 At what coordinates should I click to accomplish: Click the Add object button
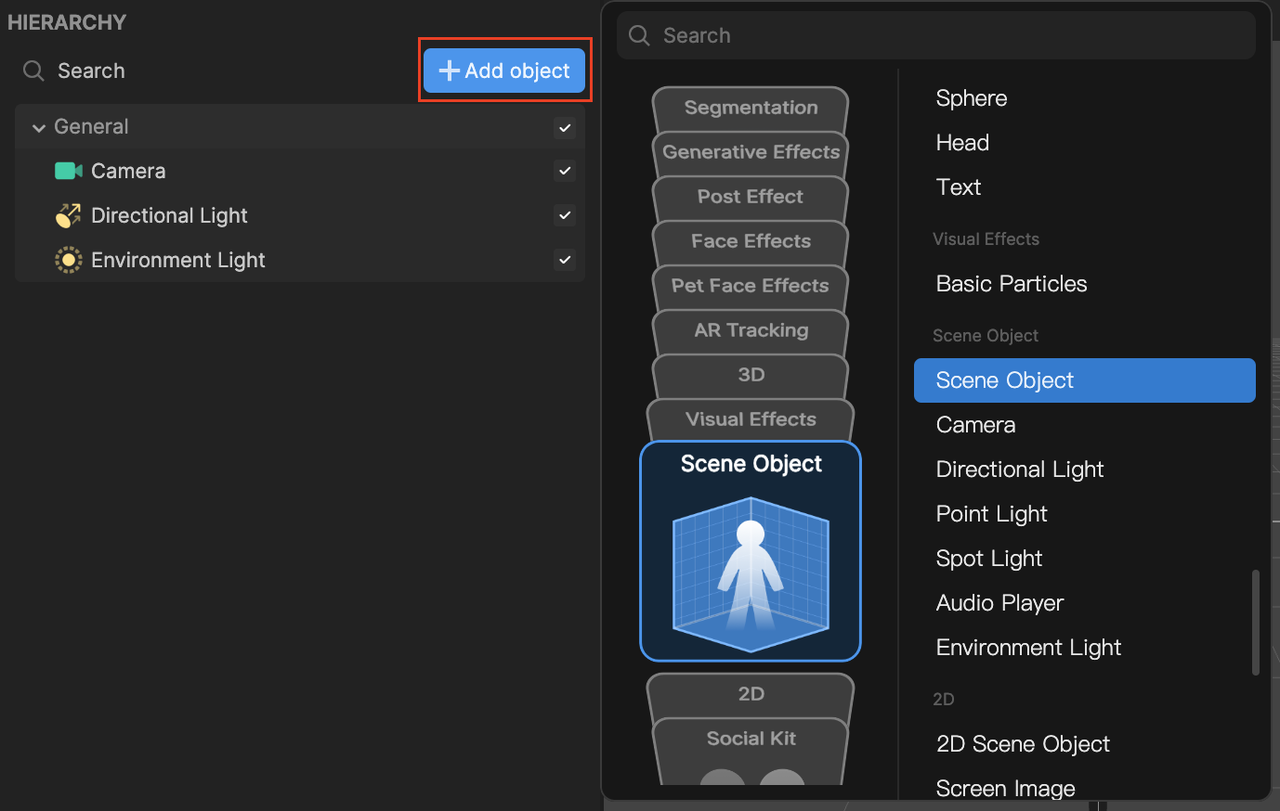pos(504,70)
